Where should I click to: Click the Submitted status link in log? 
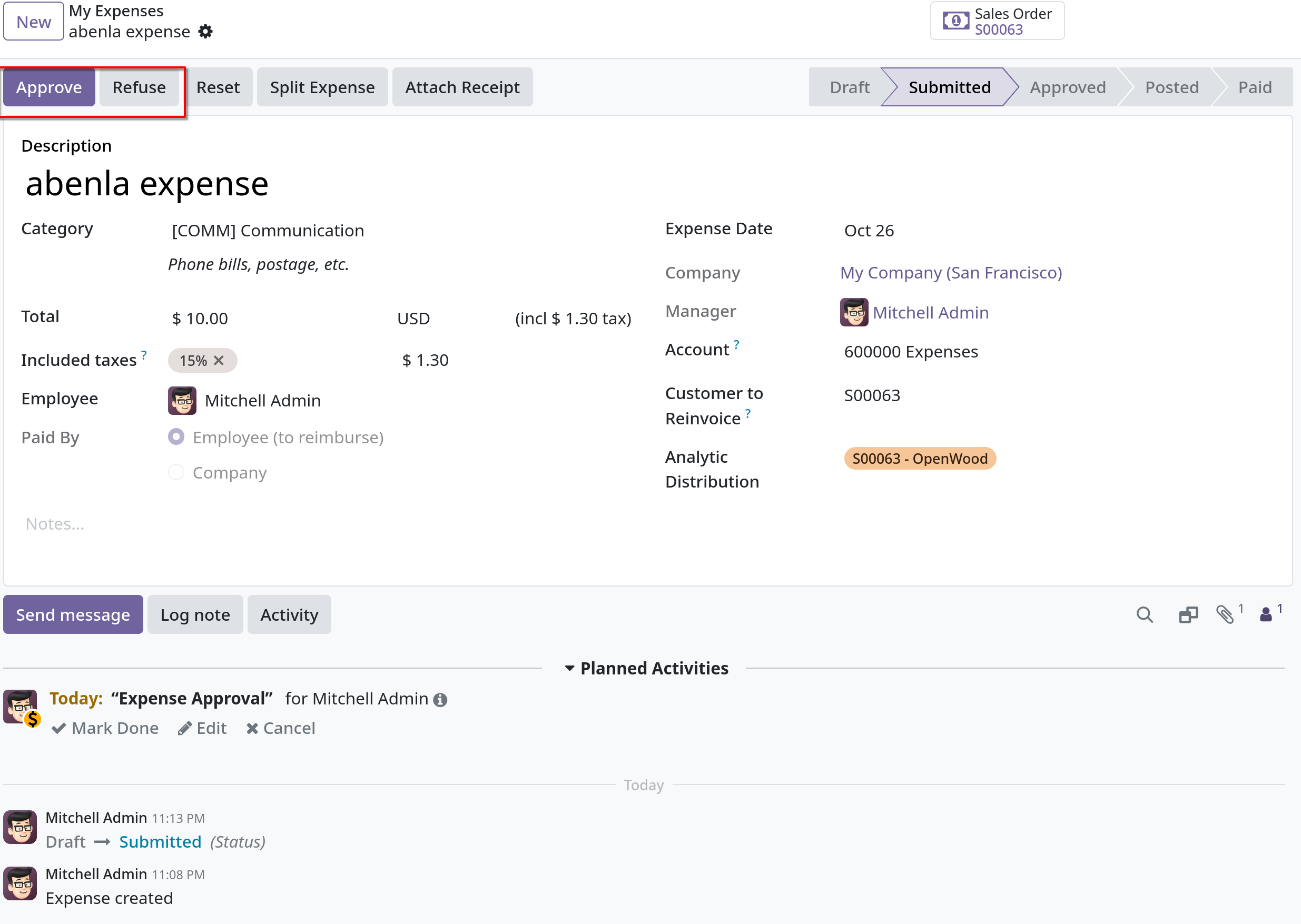click(160, 842)
